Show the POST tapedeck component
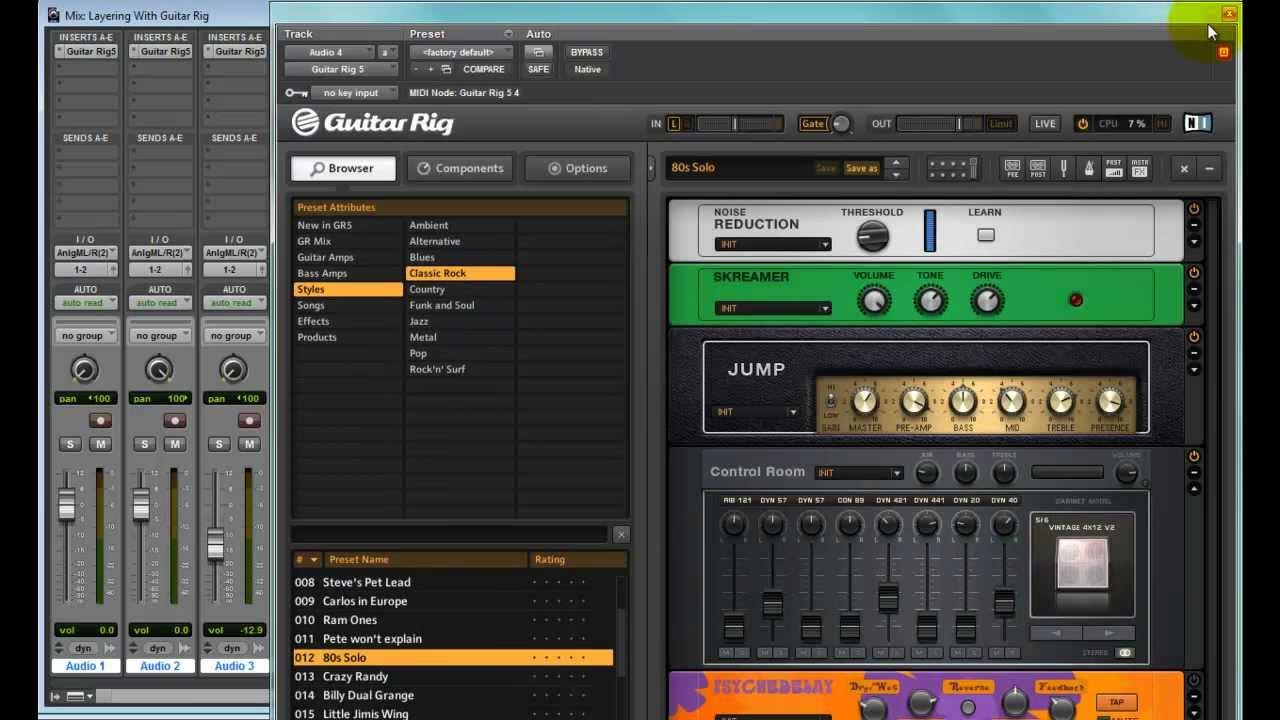The height and width of the screenshot is (720, 1280). point(1038,168)
